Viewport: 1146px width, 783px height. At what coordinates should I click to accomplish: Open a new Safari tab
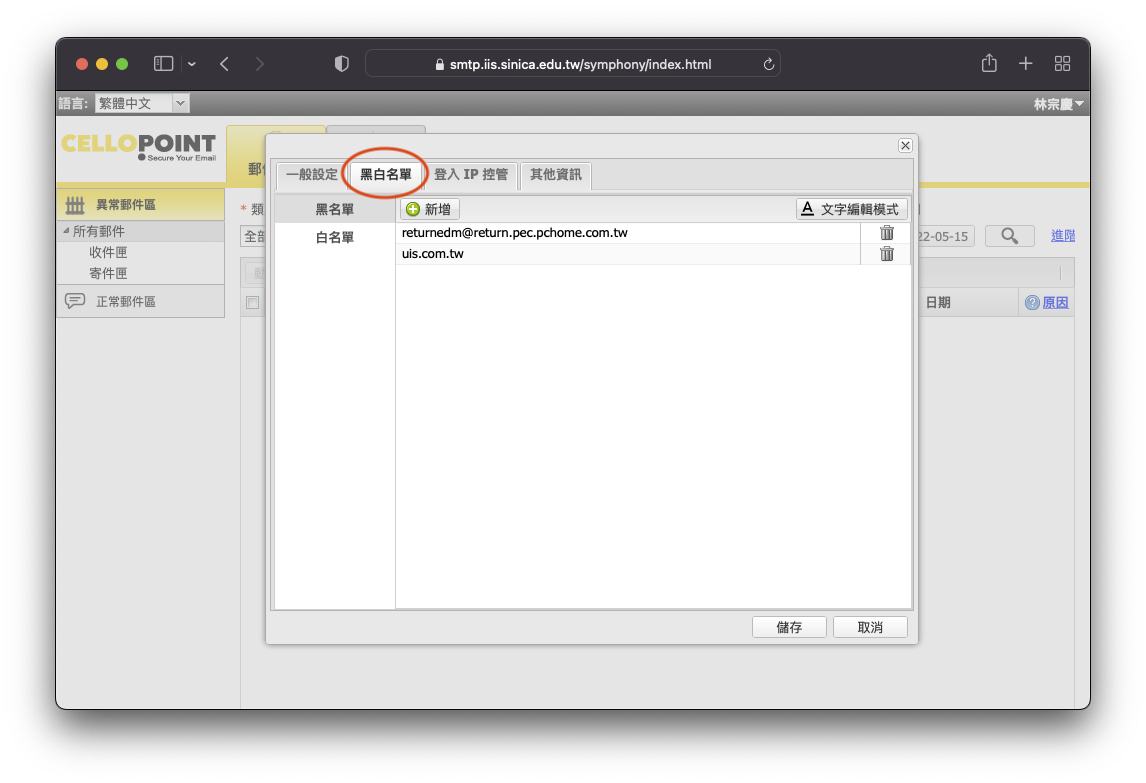1025,64
